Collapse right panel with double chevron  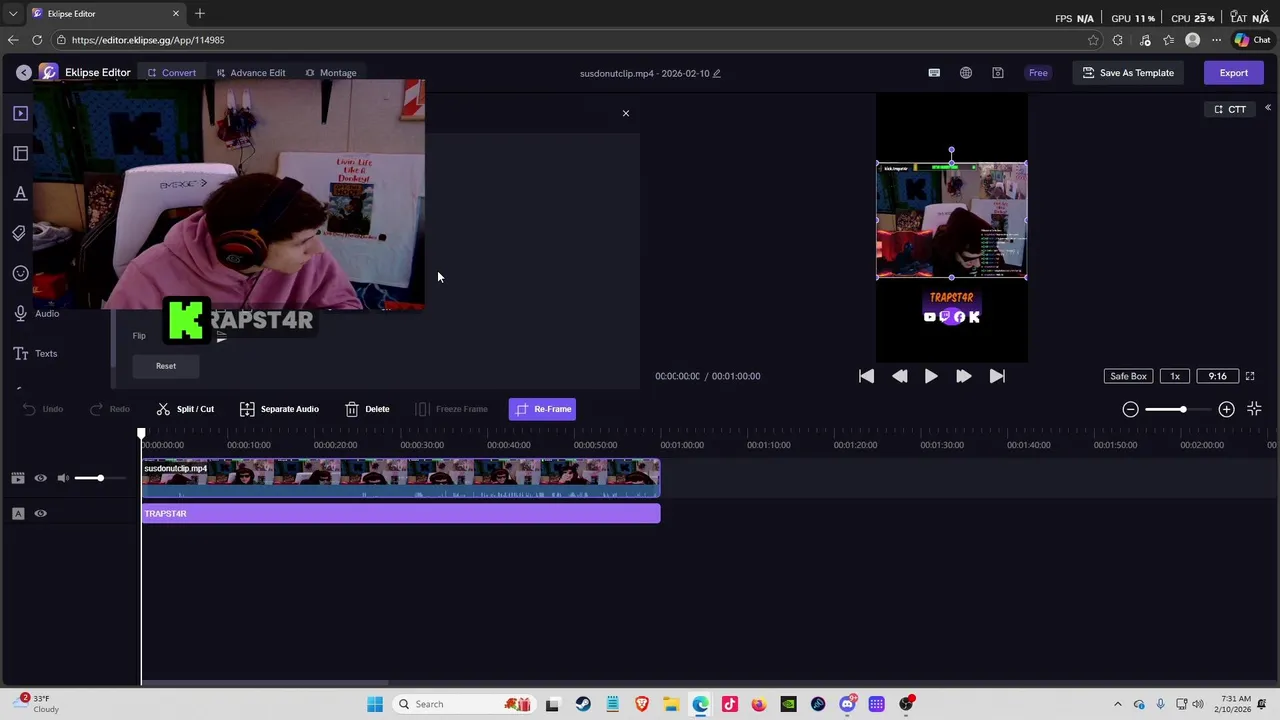pos(1267,108)
